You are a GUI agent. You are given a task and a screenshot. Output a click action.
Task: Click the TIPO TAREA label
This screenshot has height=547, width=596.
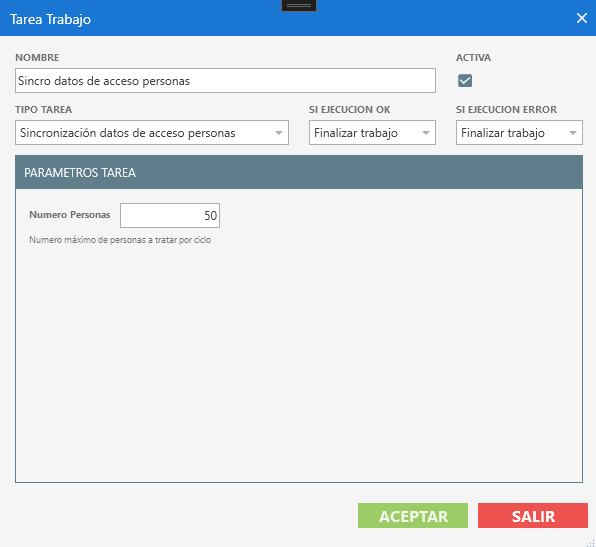(43, 109)
